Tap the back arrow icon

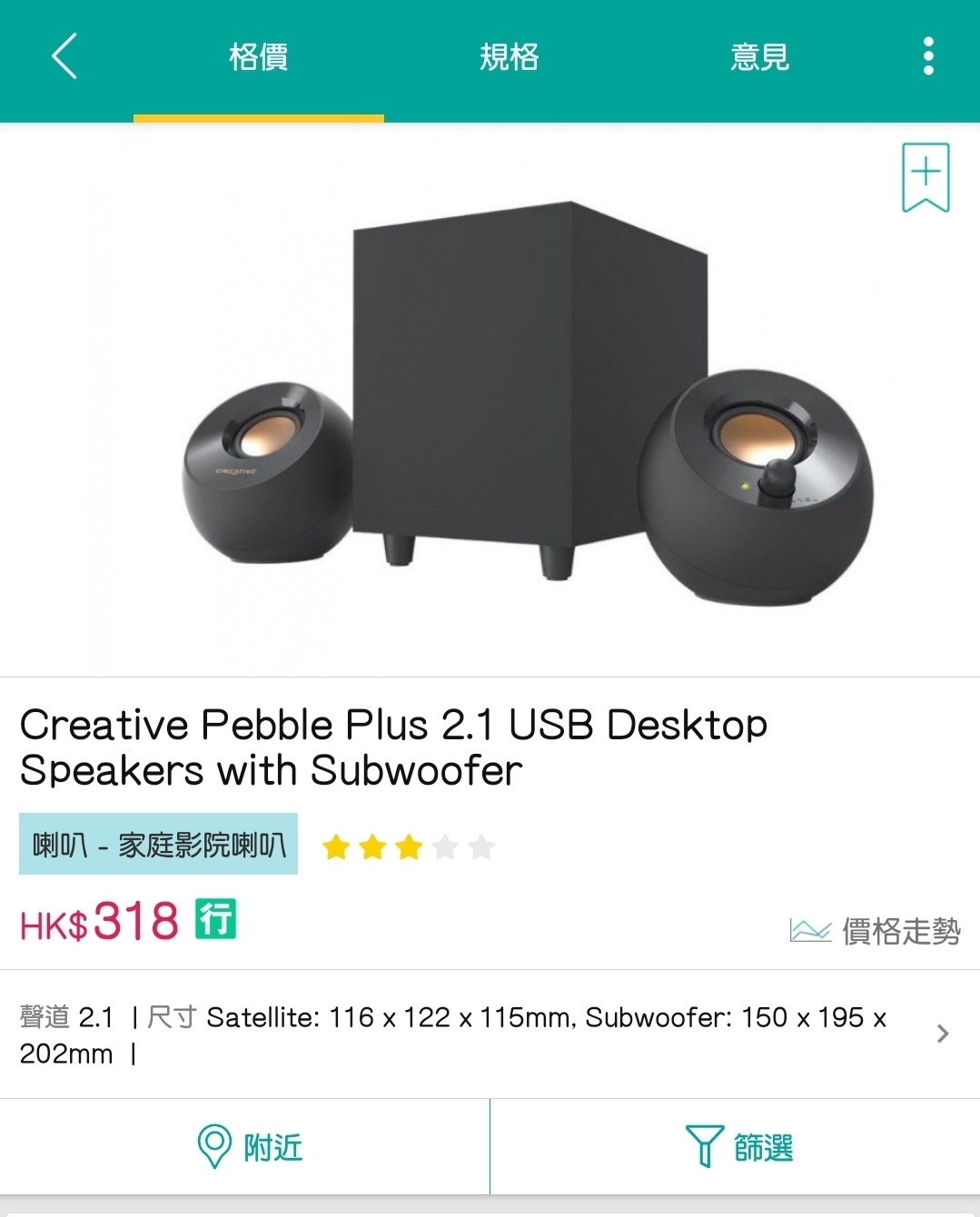click(64, 56)
